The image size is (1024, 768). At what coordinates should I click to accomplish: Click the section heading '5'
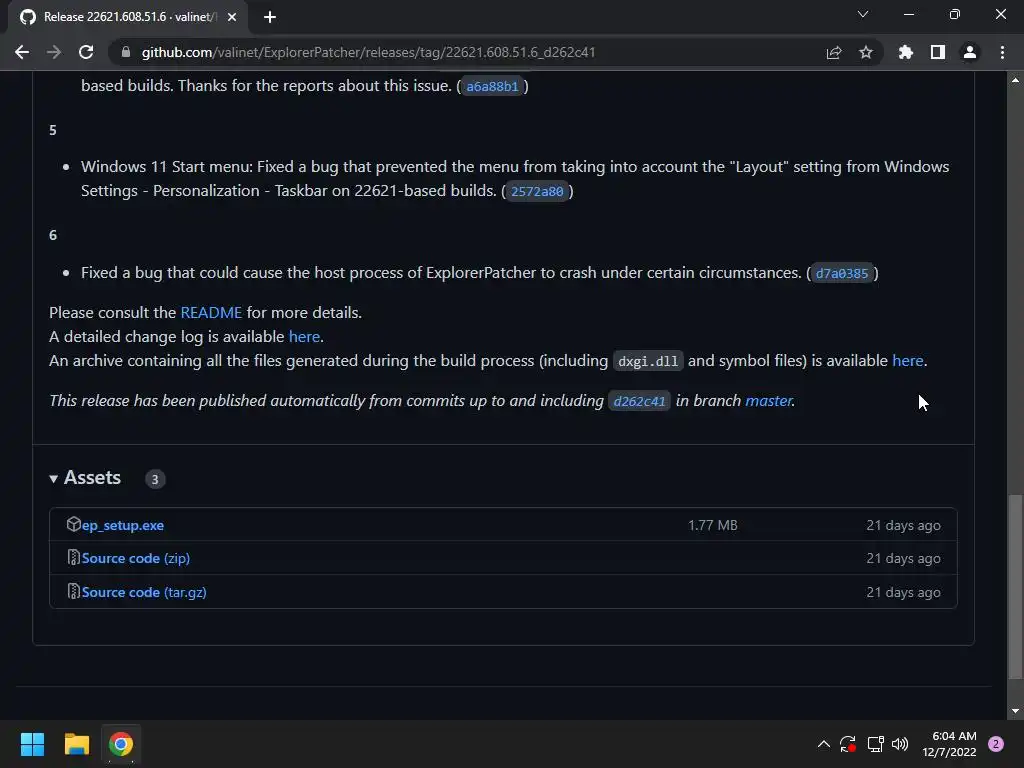53,131
